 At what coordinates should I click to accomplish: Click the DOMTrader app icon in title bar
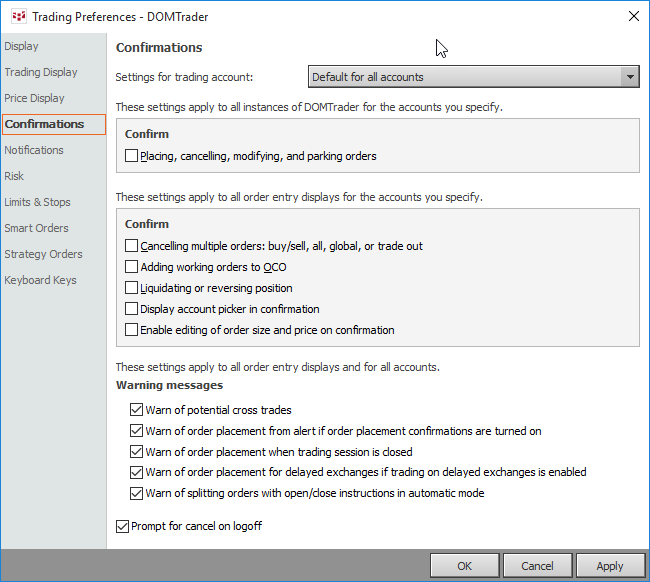pos(17,16)
